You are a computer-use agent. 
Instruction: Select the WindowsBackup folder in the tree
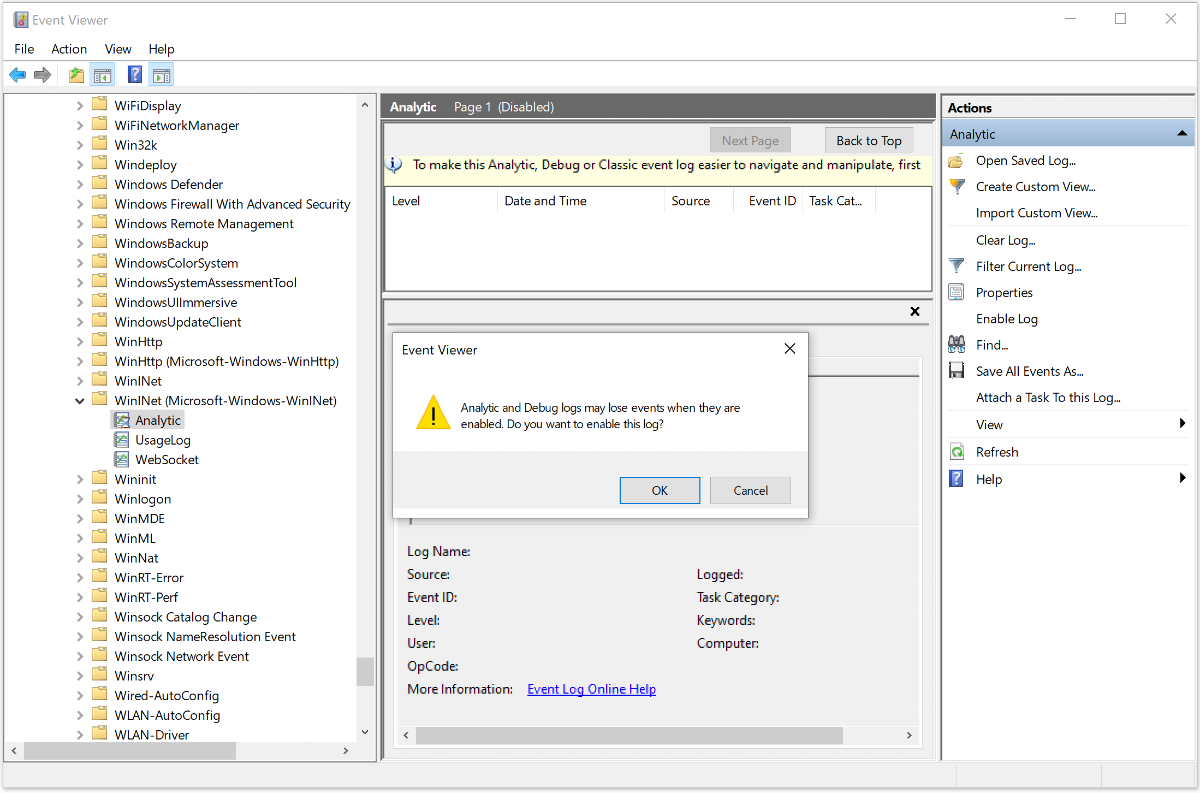pyautogui.click(x=161, y=243)
